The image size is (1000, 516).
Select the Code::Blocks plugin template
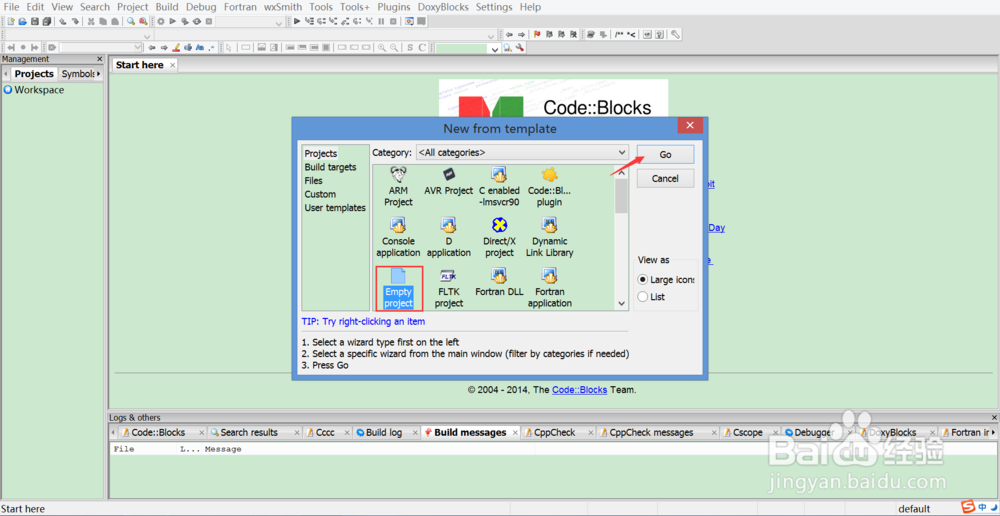[550, 188]
